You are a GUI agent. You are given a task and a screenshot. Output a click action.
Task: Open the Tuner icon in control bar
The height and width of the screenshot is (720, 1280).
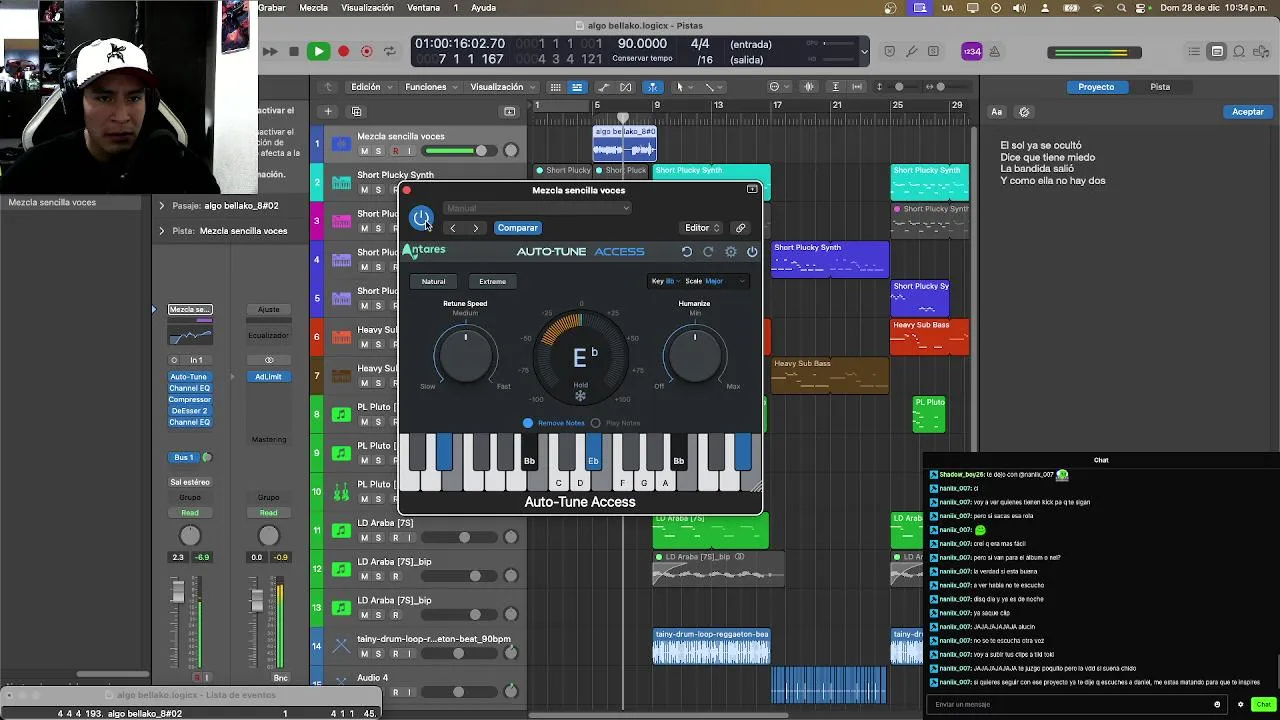(x=911, y=51)
